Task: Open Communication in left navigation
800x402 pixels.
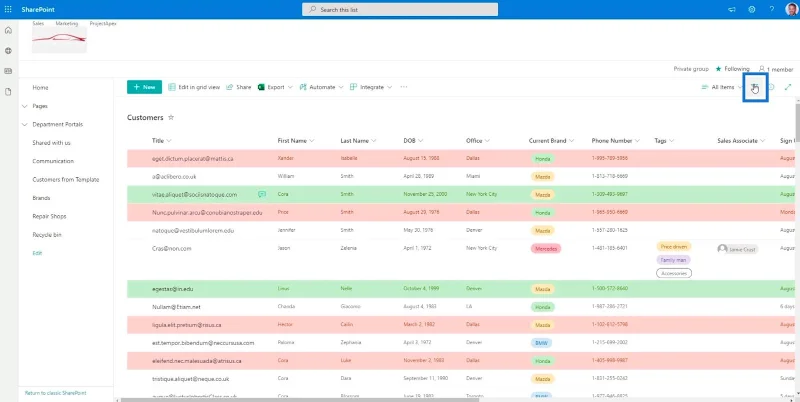Action: [x=53, y=161]
